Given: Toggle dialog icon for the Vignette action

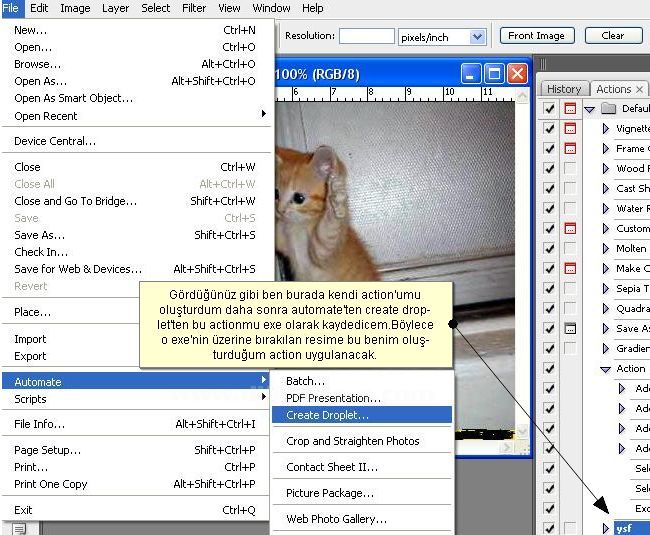Looking at the screenshot, I should [570, 128].
